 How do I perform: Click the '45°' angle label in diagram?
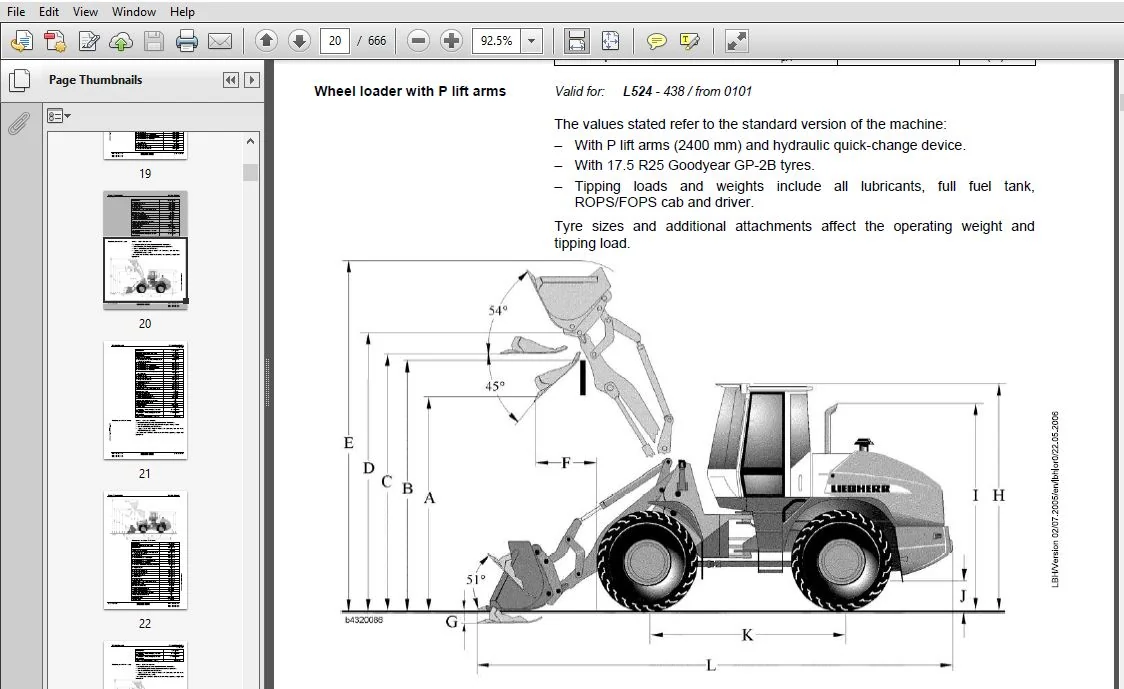[495, 386]
